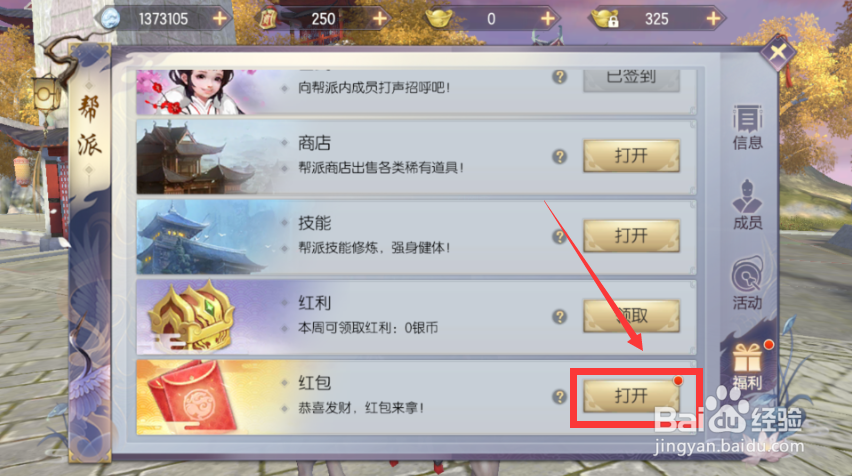Image resolution: width=852 pixels, height=476 pixels.
Task: Click the help icon for 红利
Action: coord(560,316)
